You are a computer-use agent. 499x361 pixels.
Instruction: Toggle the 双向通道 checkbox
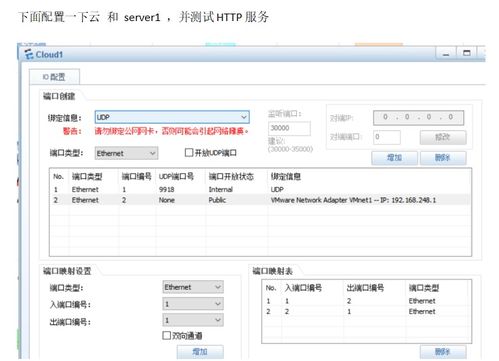(x=166, y=335)
